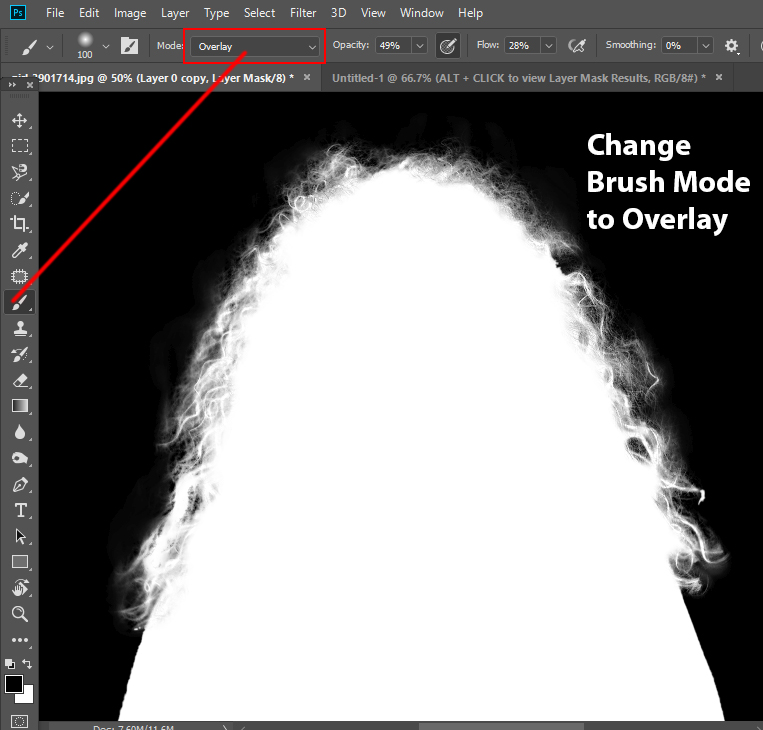Expand the Flow 28% dropdown arrow
The height and width of the screenshot is (730, 763).
[549, 46]
